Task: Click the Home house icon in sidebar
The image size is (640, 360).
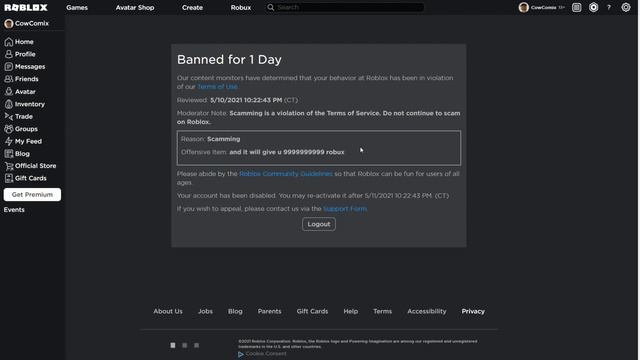Action: click(x=9, y=42)
